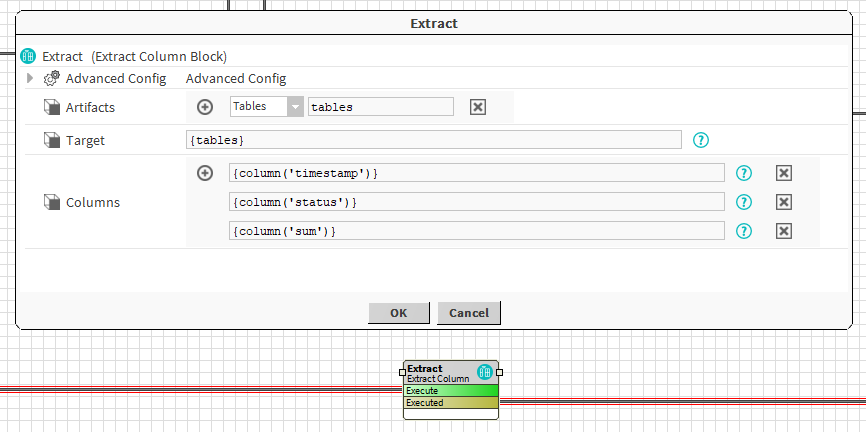Click the artifact name field containing tables
The height and width of the screenshot is (432, 866).
click(x=380, y=107)
